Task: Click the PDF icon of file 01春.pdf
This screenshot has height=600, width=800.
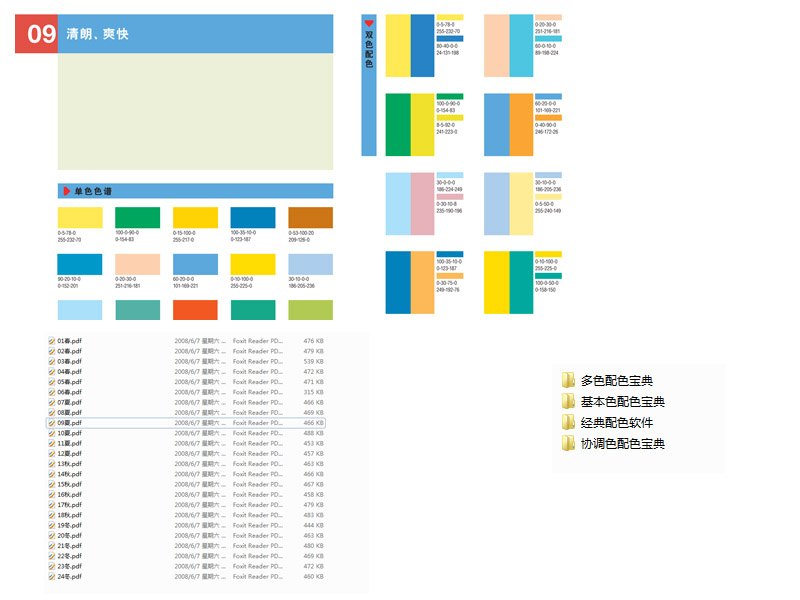Action: pos(52,341)
